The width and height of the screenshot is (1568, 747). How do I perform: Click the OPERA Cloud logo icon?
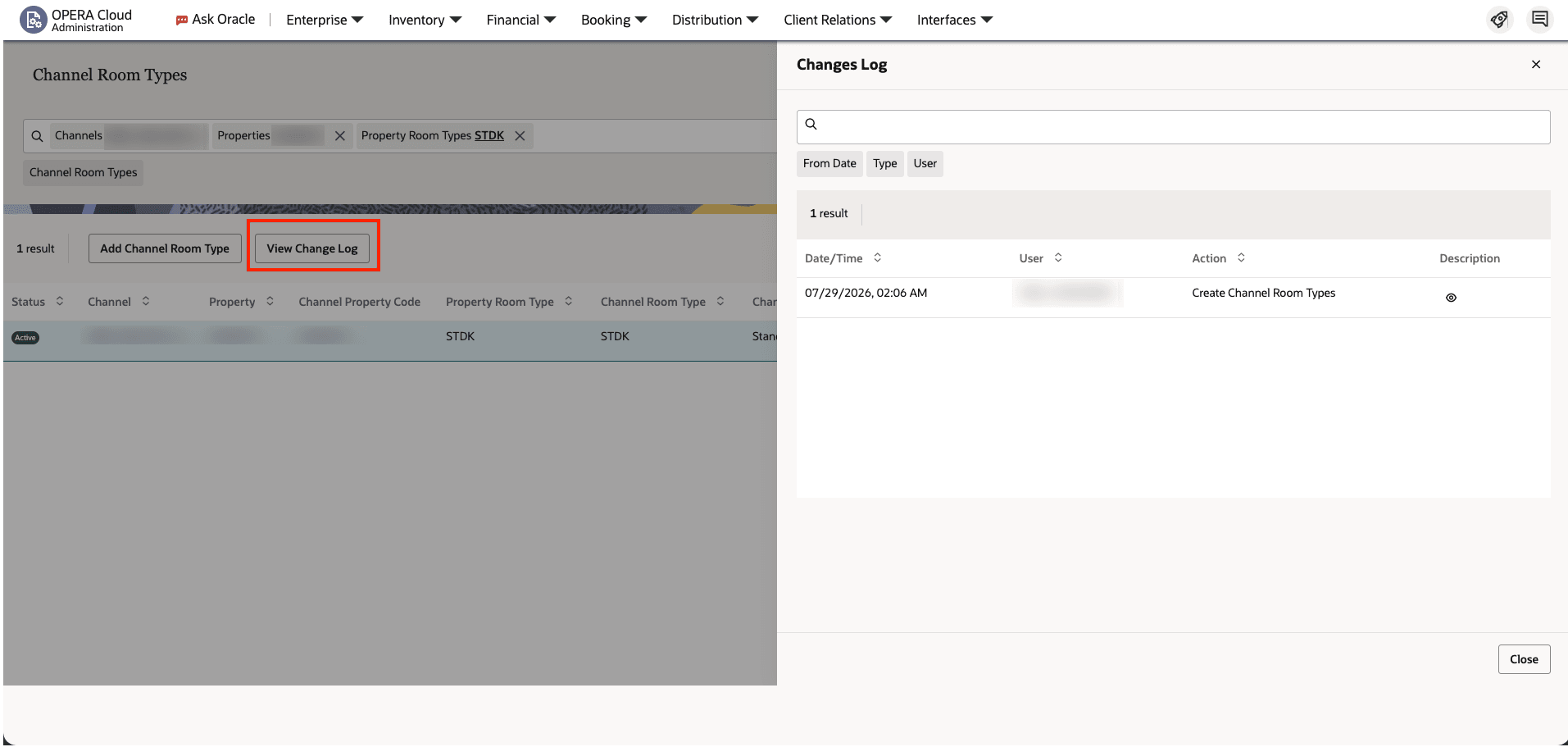(33, 20)
